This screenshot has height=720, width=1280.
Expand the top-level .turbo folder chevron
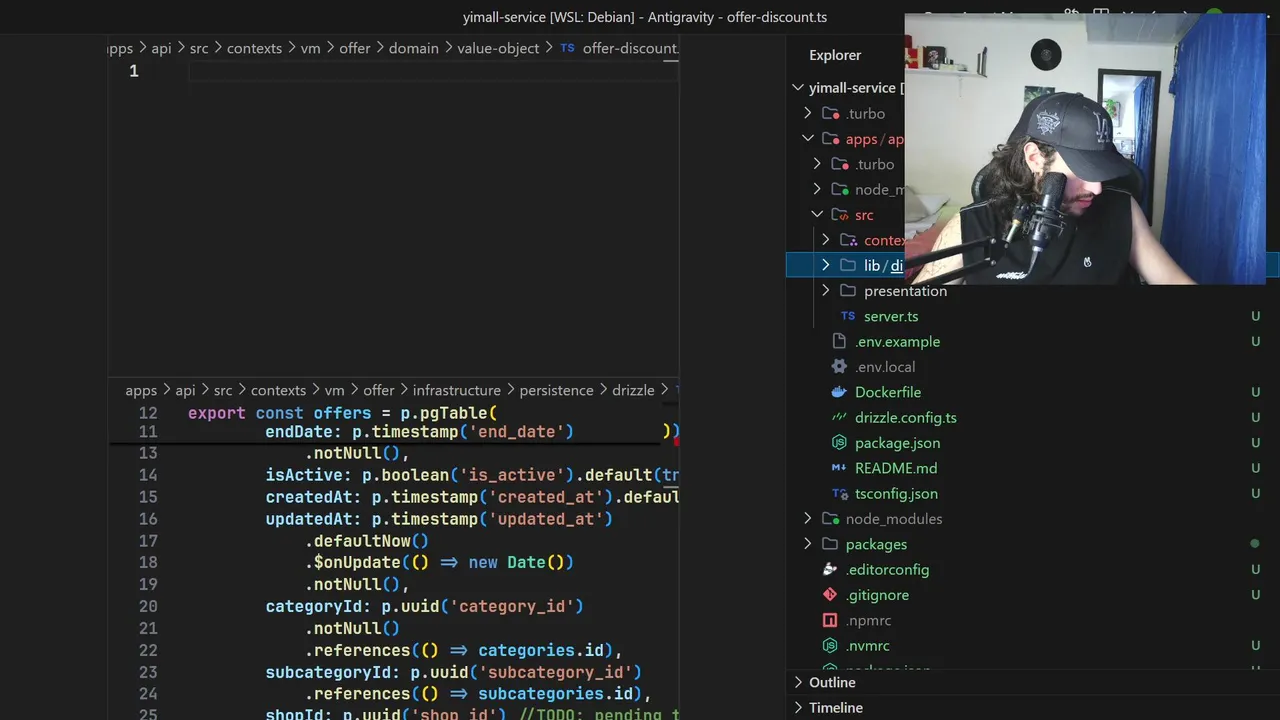click(808, 113)
